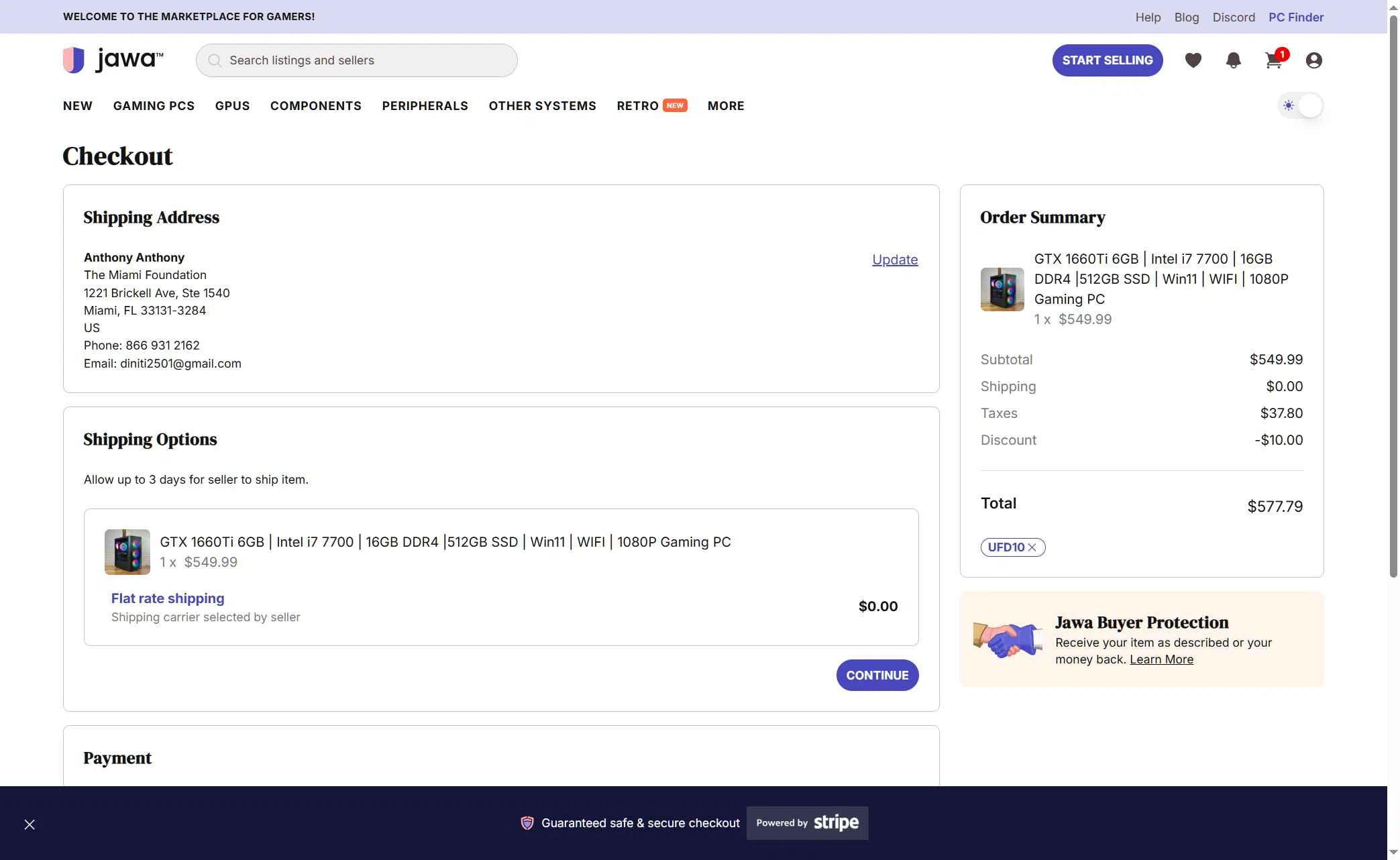The image size is (1400, 860).
Task: Open the wishlist heart icon
Action: [x=1193, y=60]
